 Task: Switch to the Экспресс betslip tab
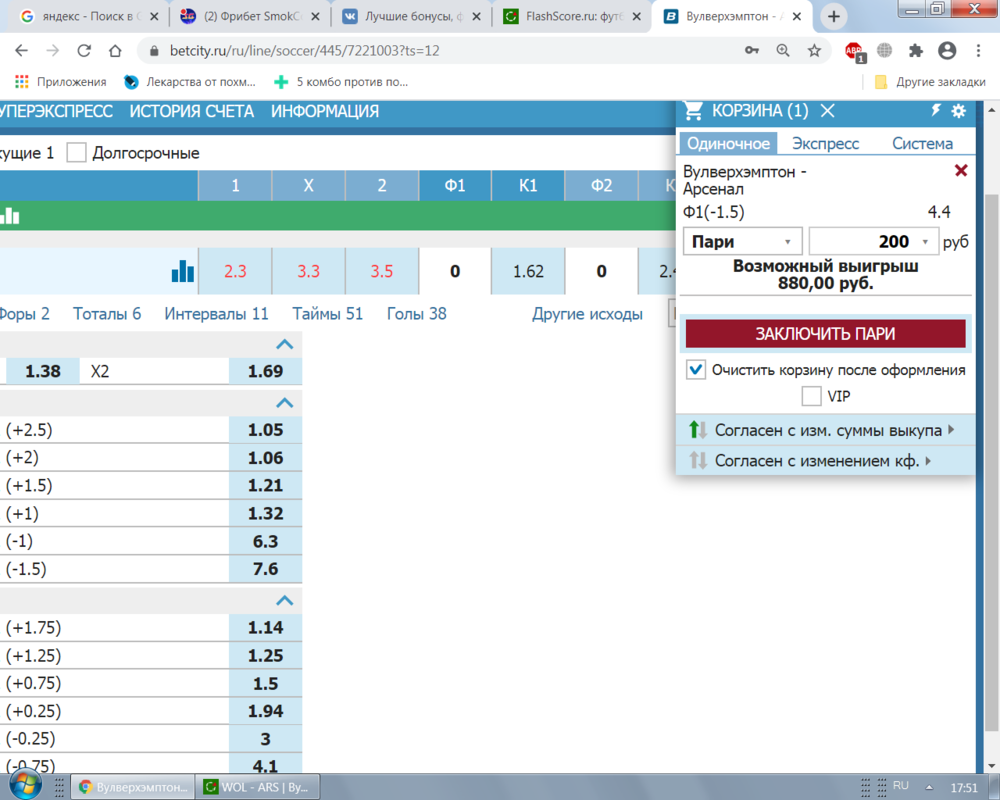[x=825, y=144]
